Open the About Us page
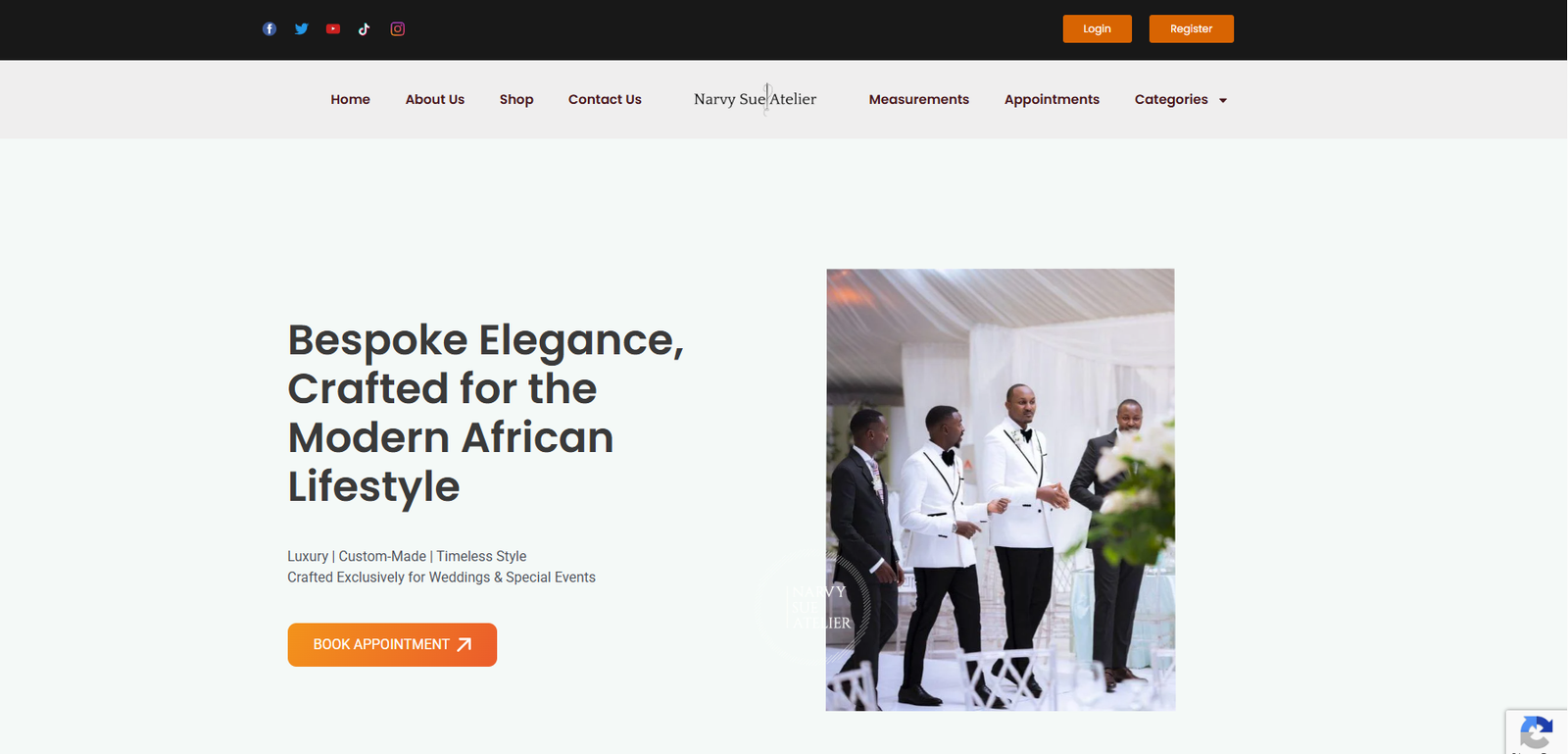1568x754 pixels. (435, 99)
